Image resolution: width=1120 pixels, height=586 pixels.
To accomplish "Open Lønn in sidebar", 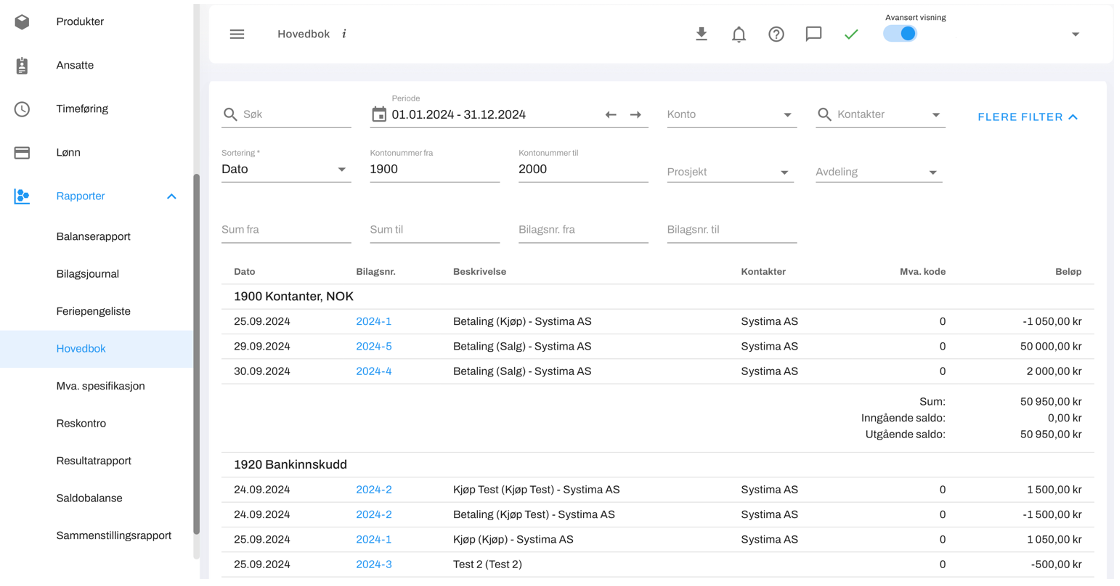I will (68, 152).
